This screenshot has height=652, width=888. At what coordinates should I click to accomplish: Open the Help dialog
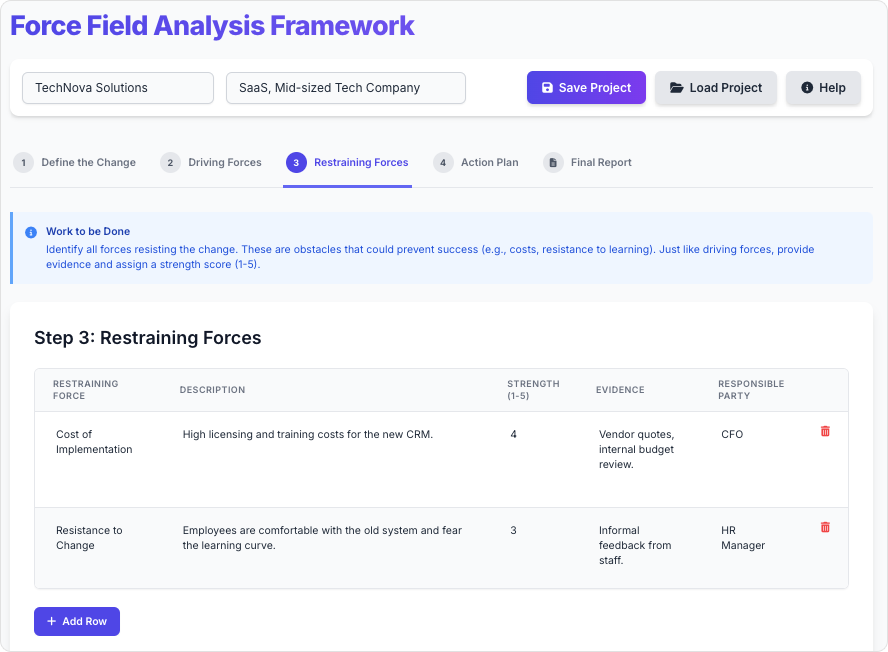click(823, 88)
